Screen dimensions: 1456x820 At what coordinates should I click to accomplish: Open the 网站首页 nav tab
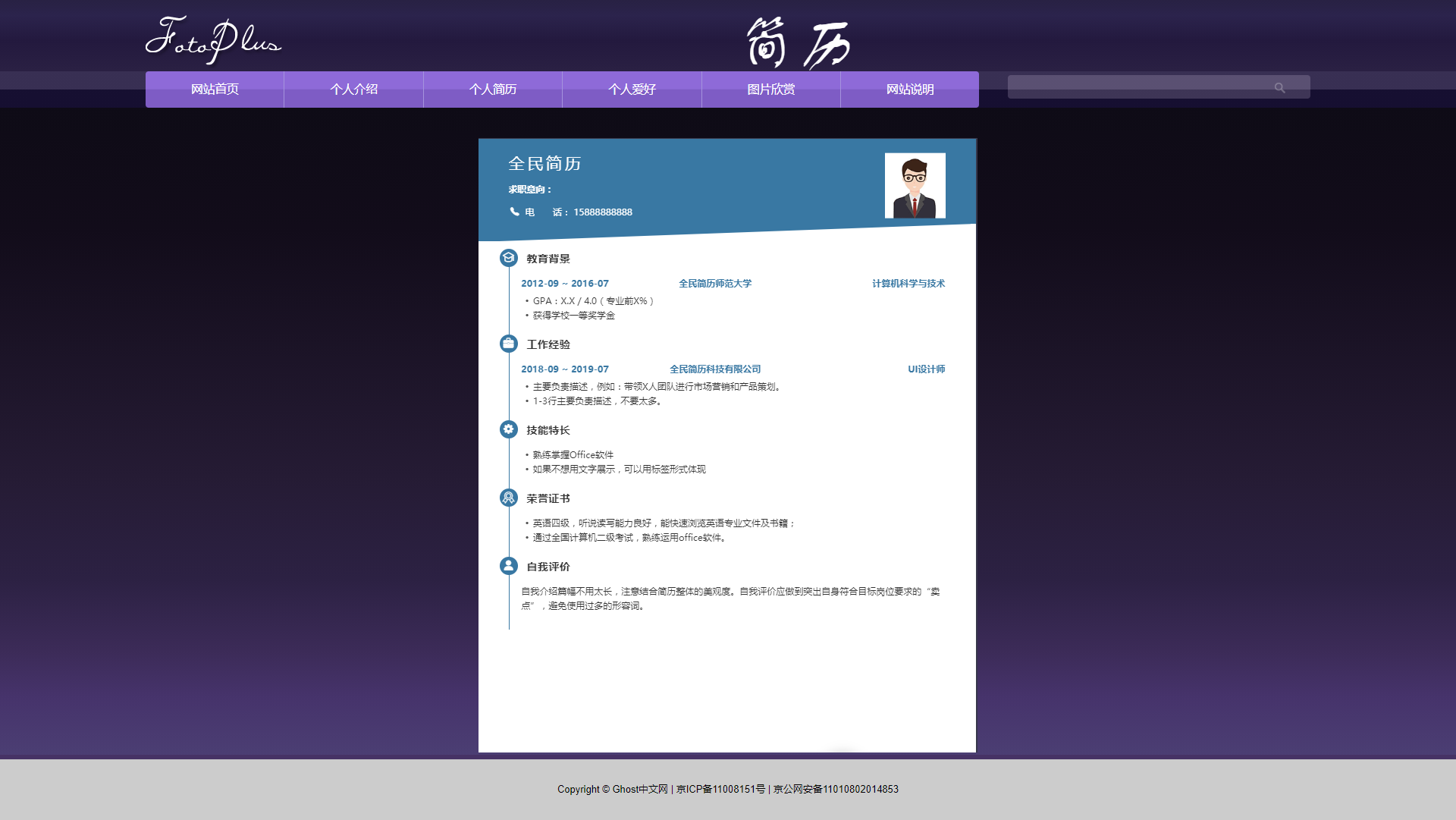pos(215,90)
